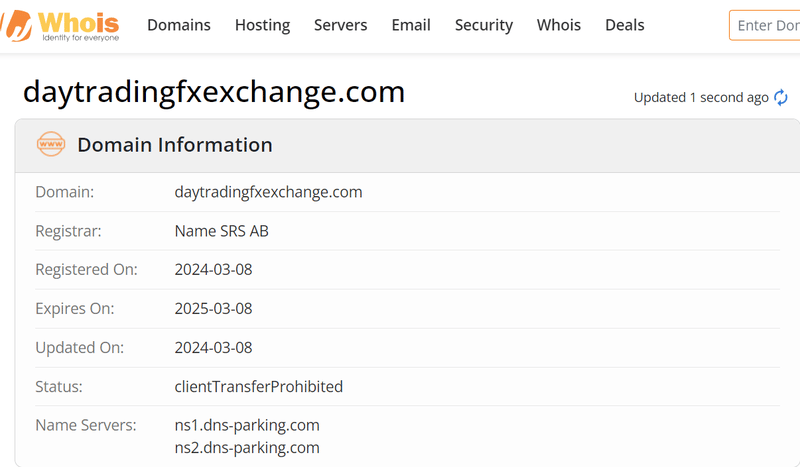Click the Updated 1 second ago text

tap(701, 97)
